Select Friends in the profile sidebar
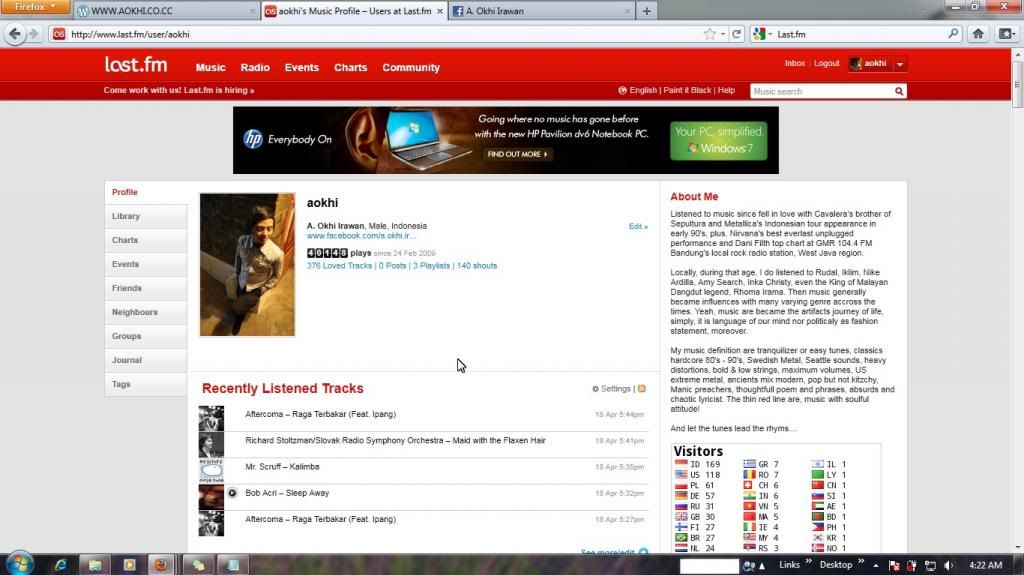The image size is (1024, 575). (x=146, y=288)
